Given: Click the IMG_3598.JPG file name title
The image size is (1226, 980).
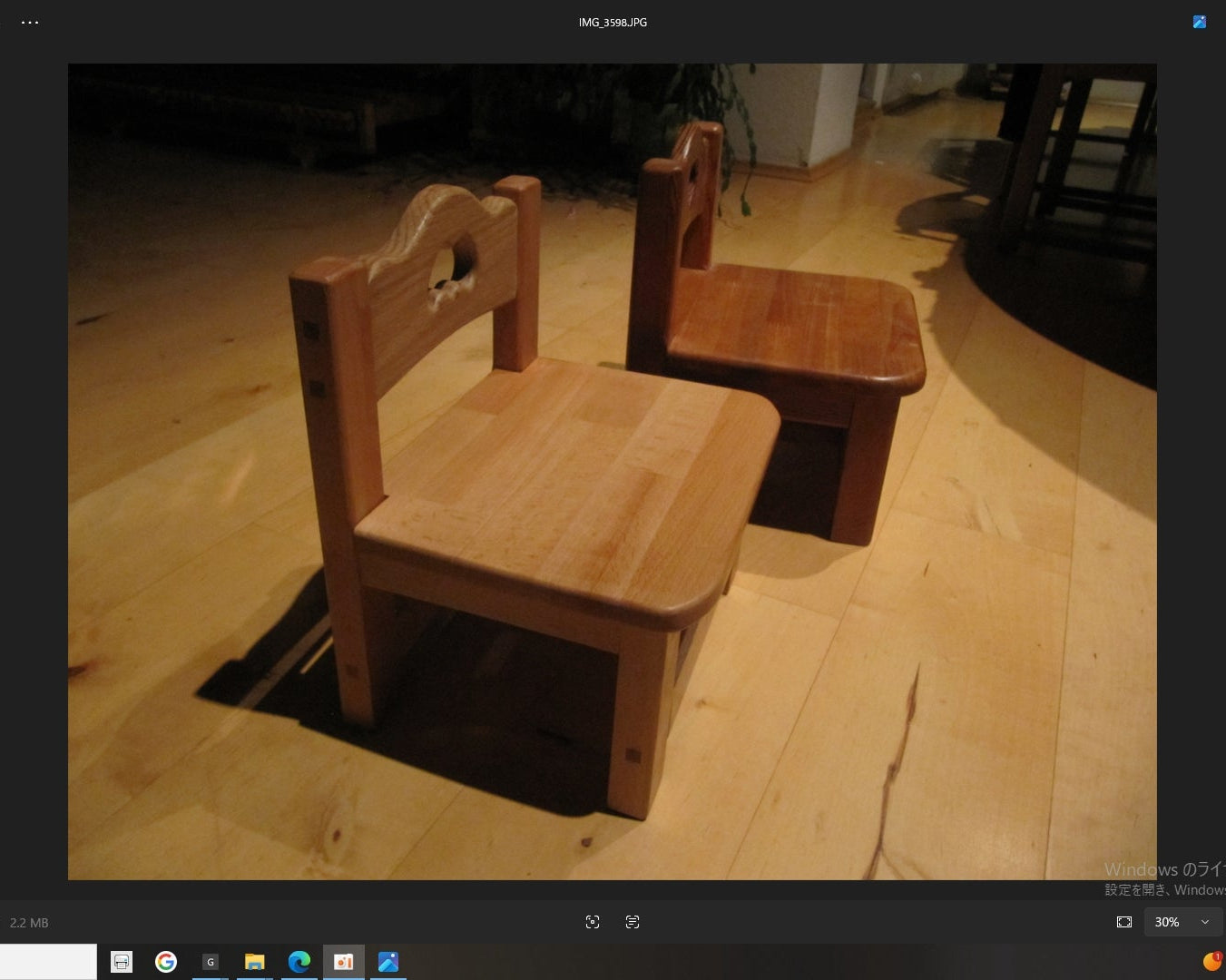Looking at the screenshot, I should click(613, 23).
